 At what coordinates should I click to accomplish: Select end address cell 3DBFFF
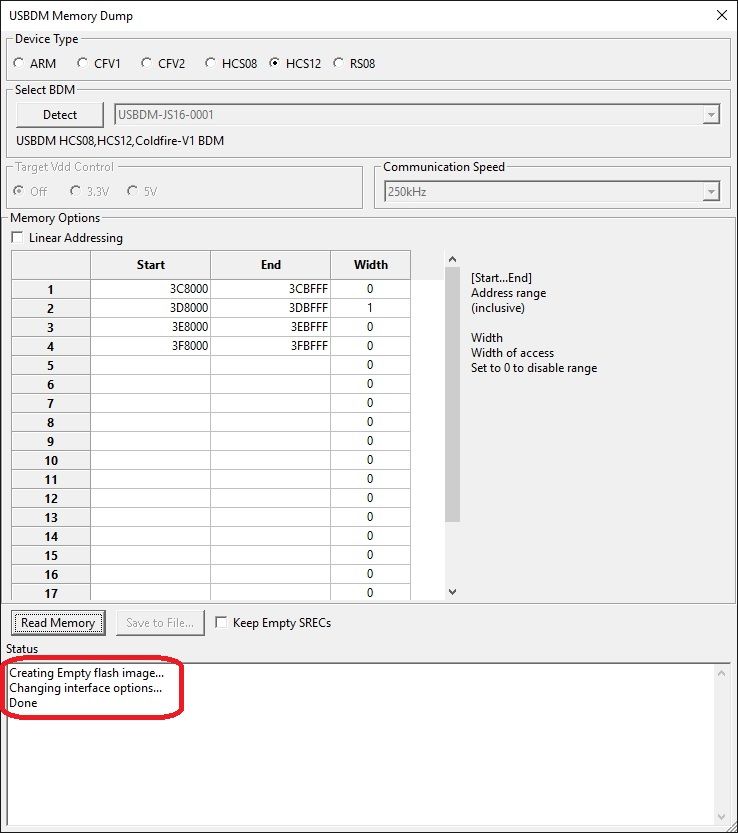[x=270, y=308]
